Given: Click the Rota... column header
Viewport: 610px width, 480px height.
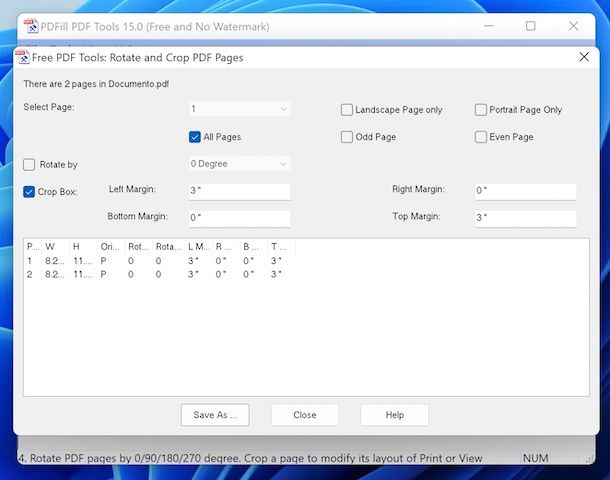Looking at the screenshot, I should click(x=169, y=247).
